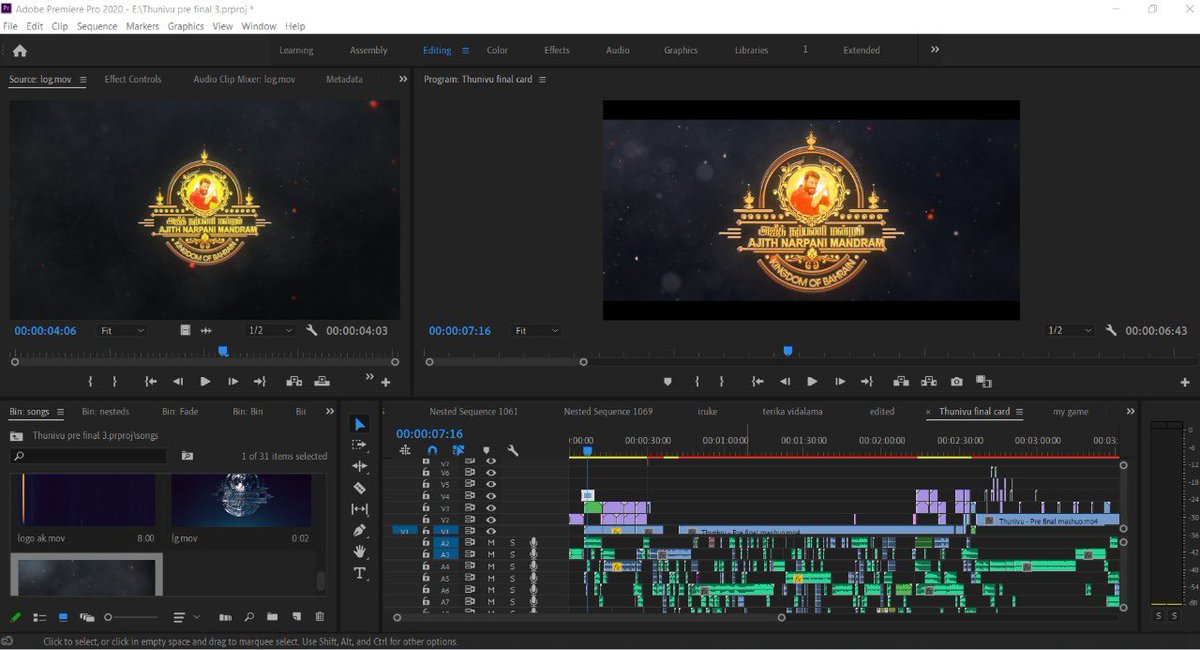Open Source monitor 1/2 resolution dropdown
This screenshot has width=1200, height=650.
point(270,330)
